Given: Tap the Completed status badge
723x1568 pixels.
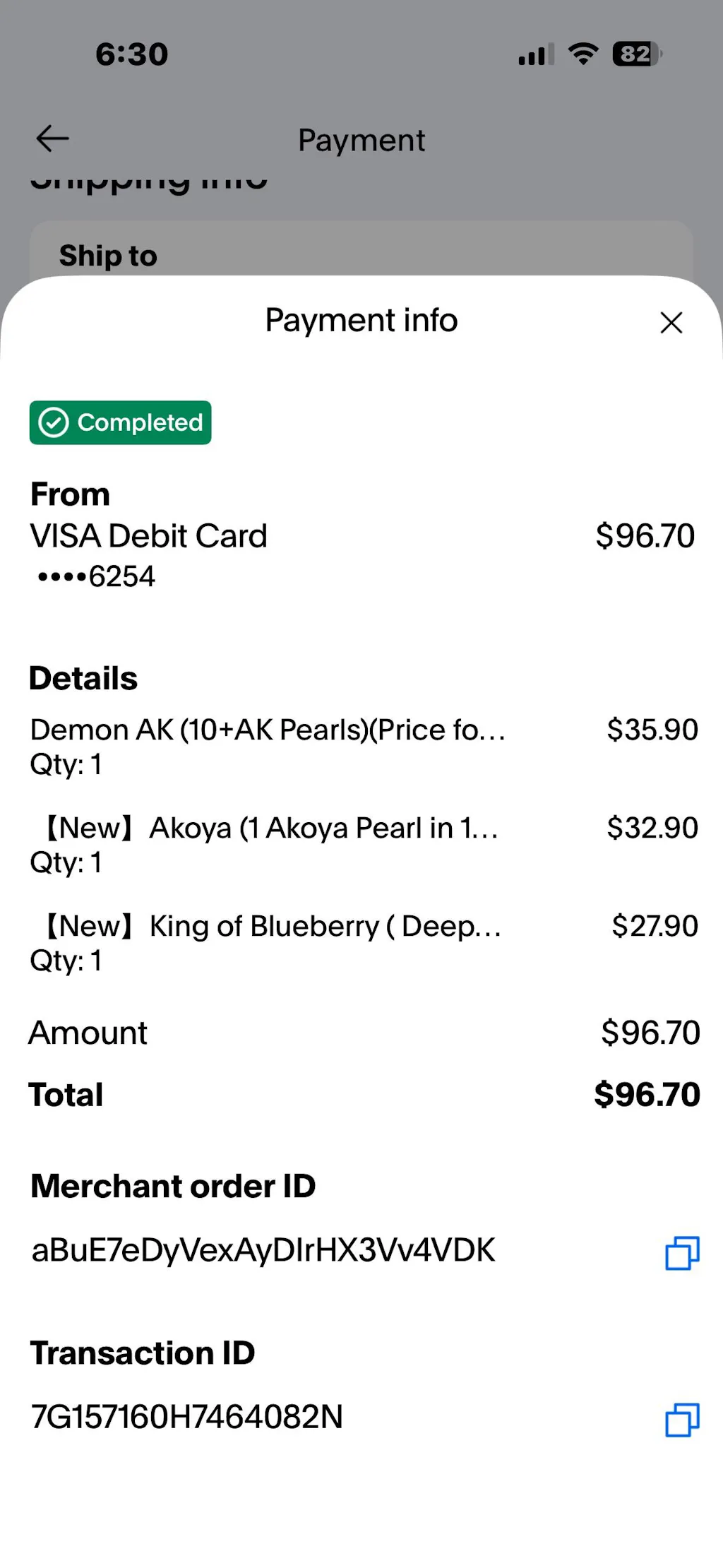Looking at the screenshot, I should (120, 422).
